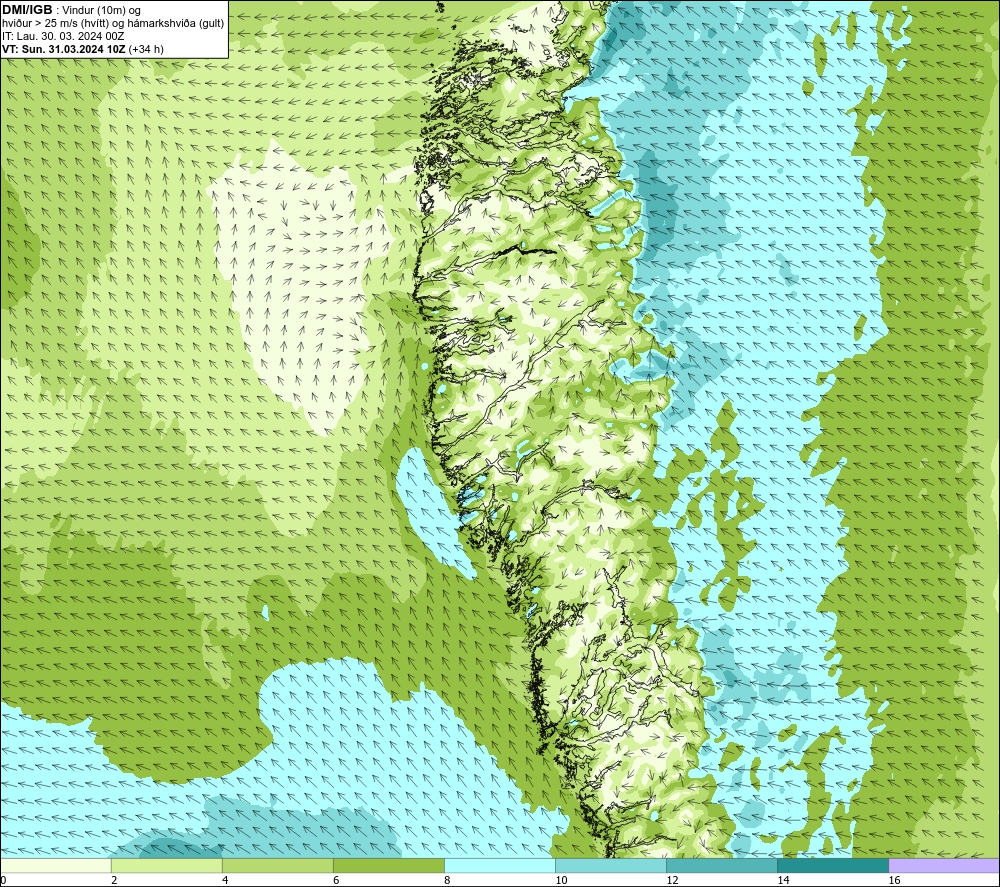Click the legend scale label '14'
Image resolution: width=1000 pixels, height=887 pixels.
tap(783, 881)
